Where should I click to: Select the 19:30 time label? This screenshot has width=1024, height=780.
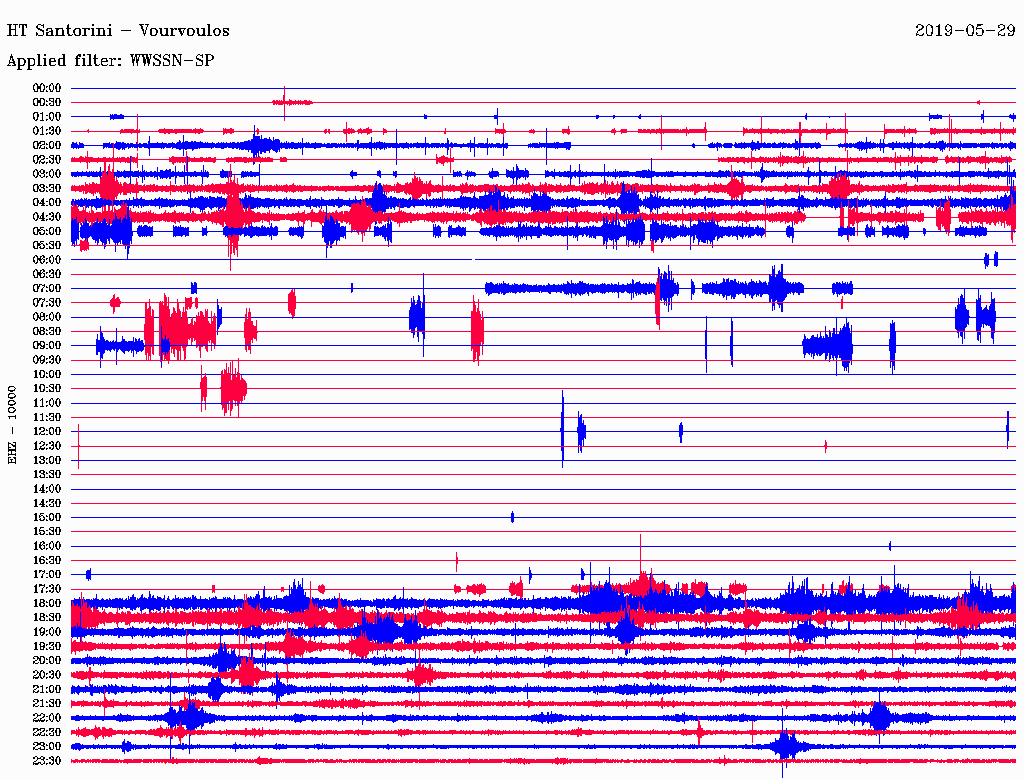(x=47, y=647)
